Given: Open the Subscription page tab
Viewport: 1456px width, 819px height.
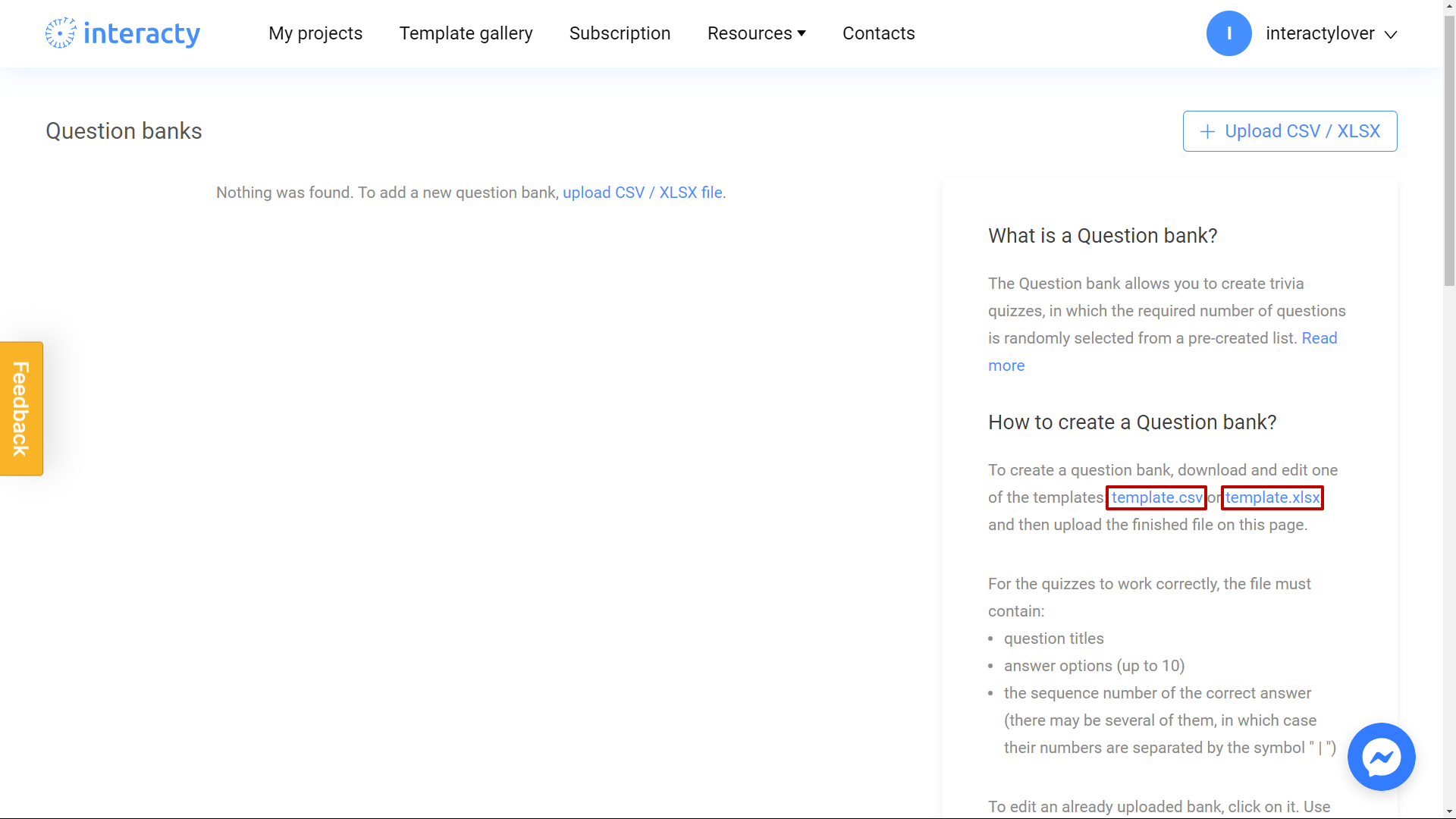Looking at the screenshot, I should point(620,33).
